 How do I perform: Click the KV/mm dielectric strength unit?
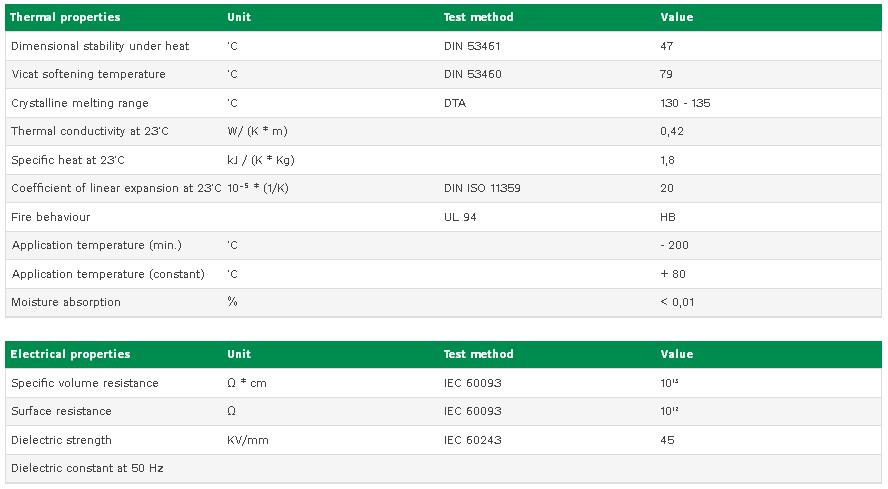tap(247, 440)
